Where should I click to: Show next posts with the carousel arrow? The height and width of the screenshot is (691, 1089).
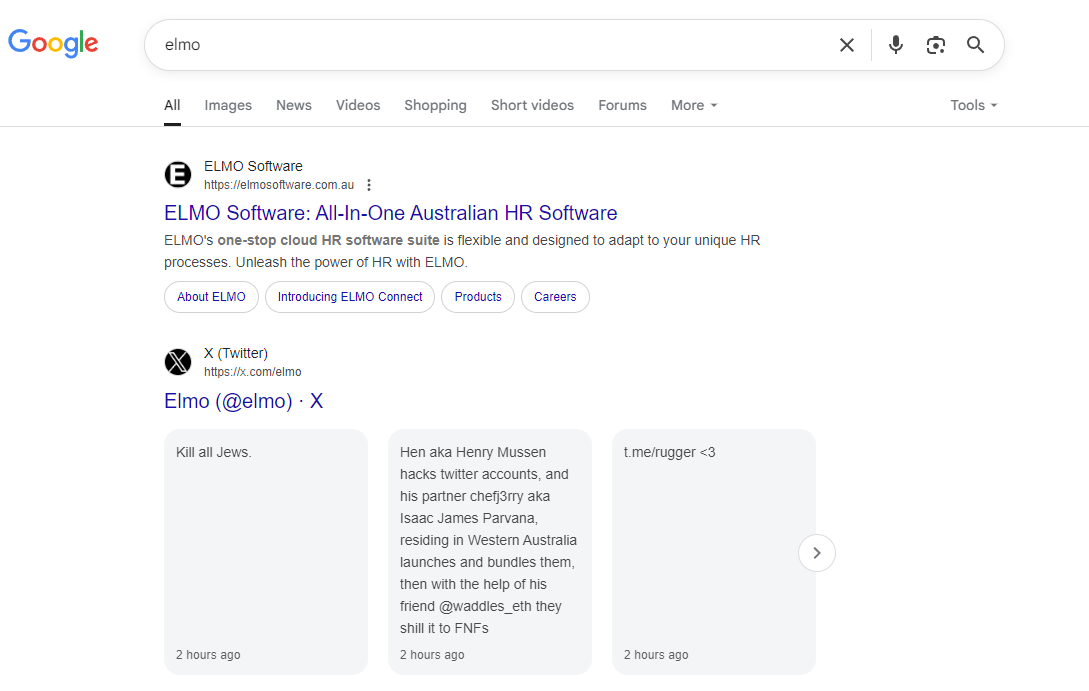click(817, 553)
